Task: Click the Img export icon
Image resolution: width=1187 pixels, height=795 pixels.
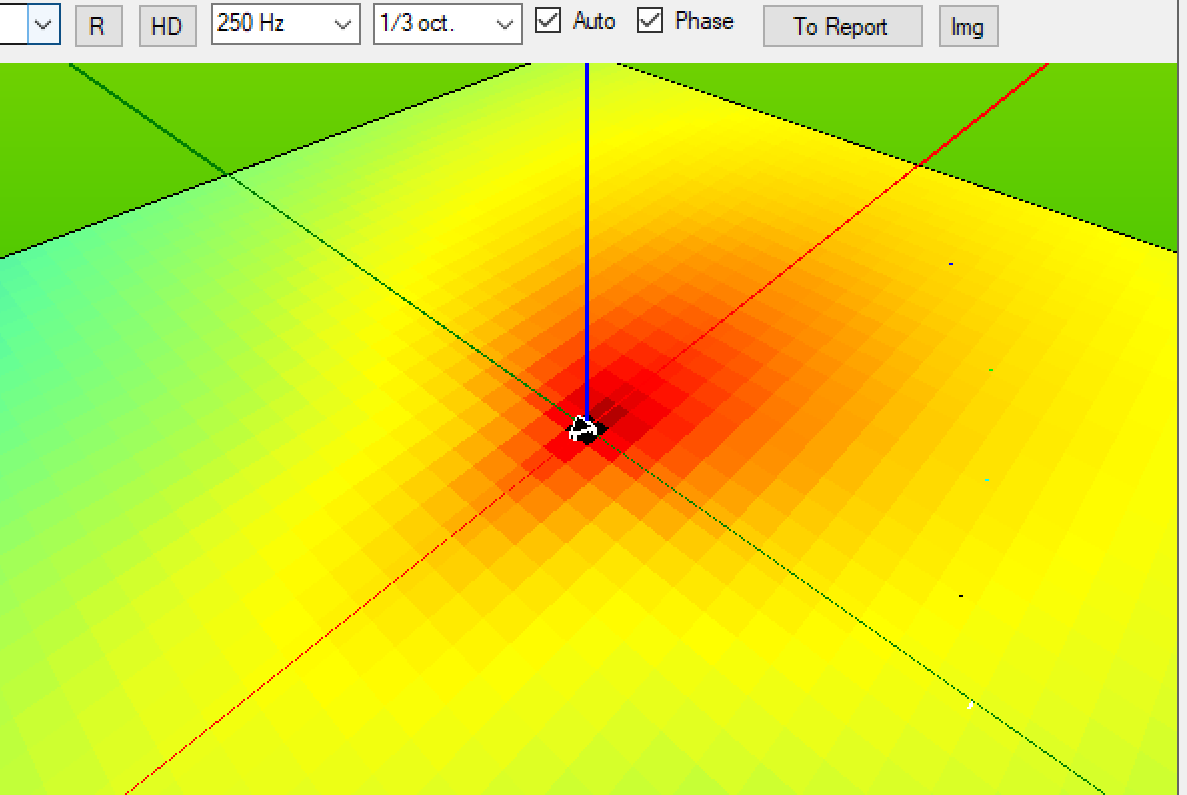Action: pos(967,26)
